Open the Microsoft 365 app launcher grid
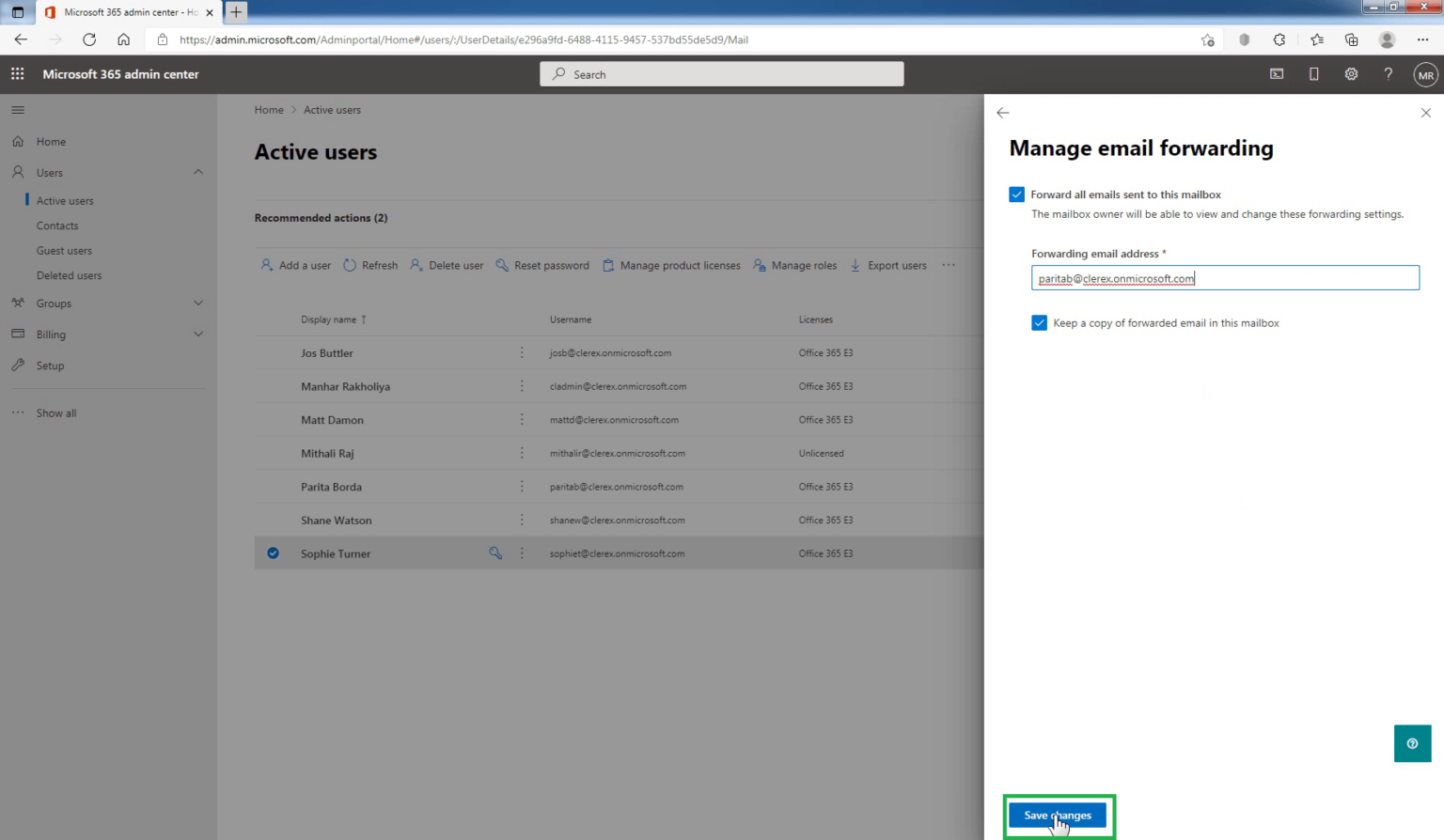The height and width of the screenshot is (840, 1444). (17, 73)
